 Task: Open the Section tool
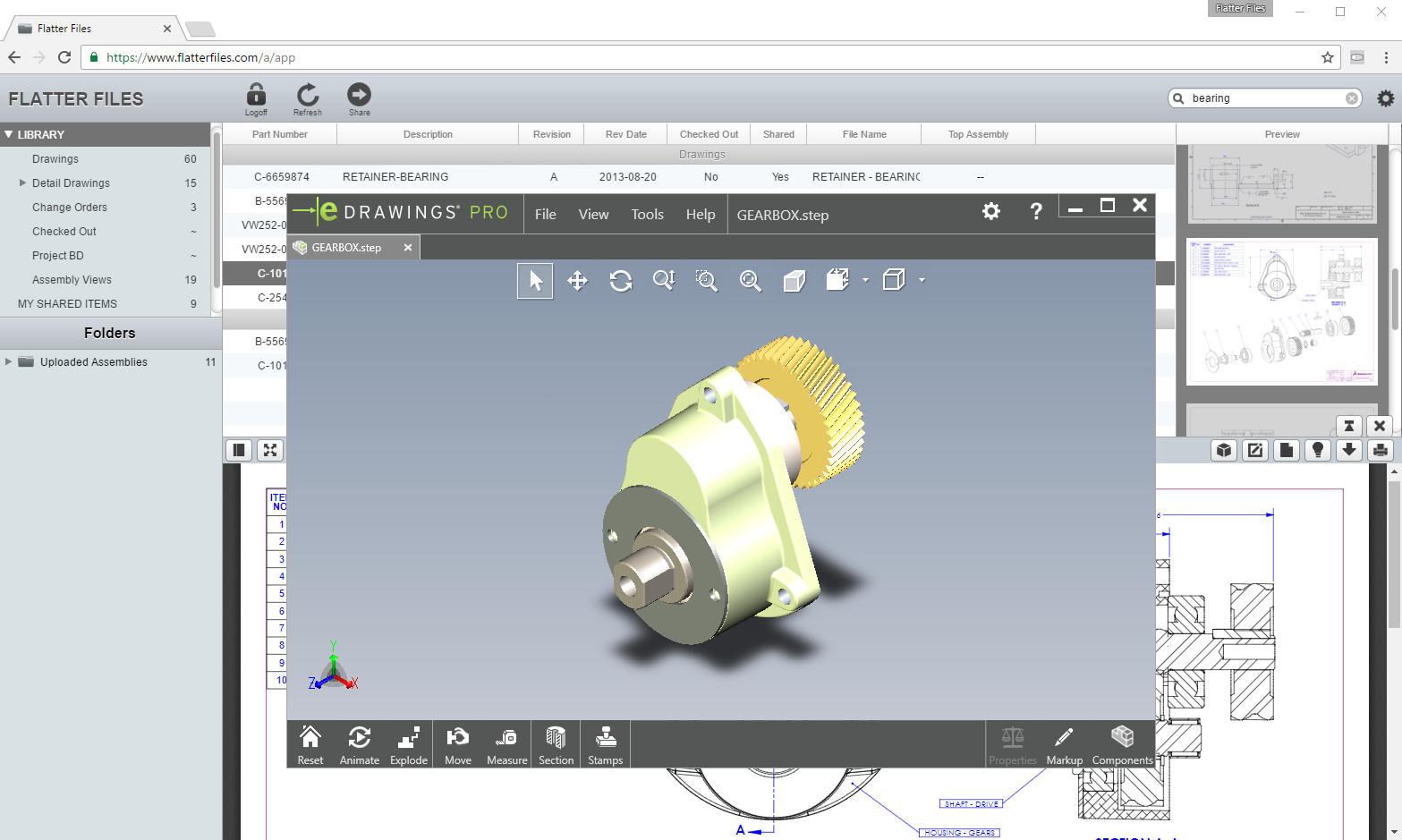point(556,745)
